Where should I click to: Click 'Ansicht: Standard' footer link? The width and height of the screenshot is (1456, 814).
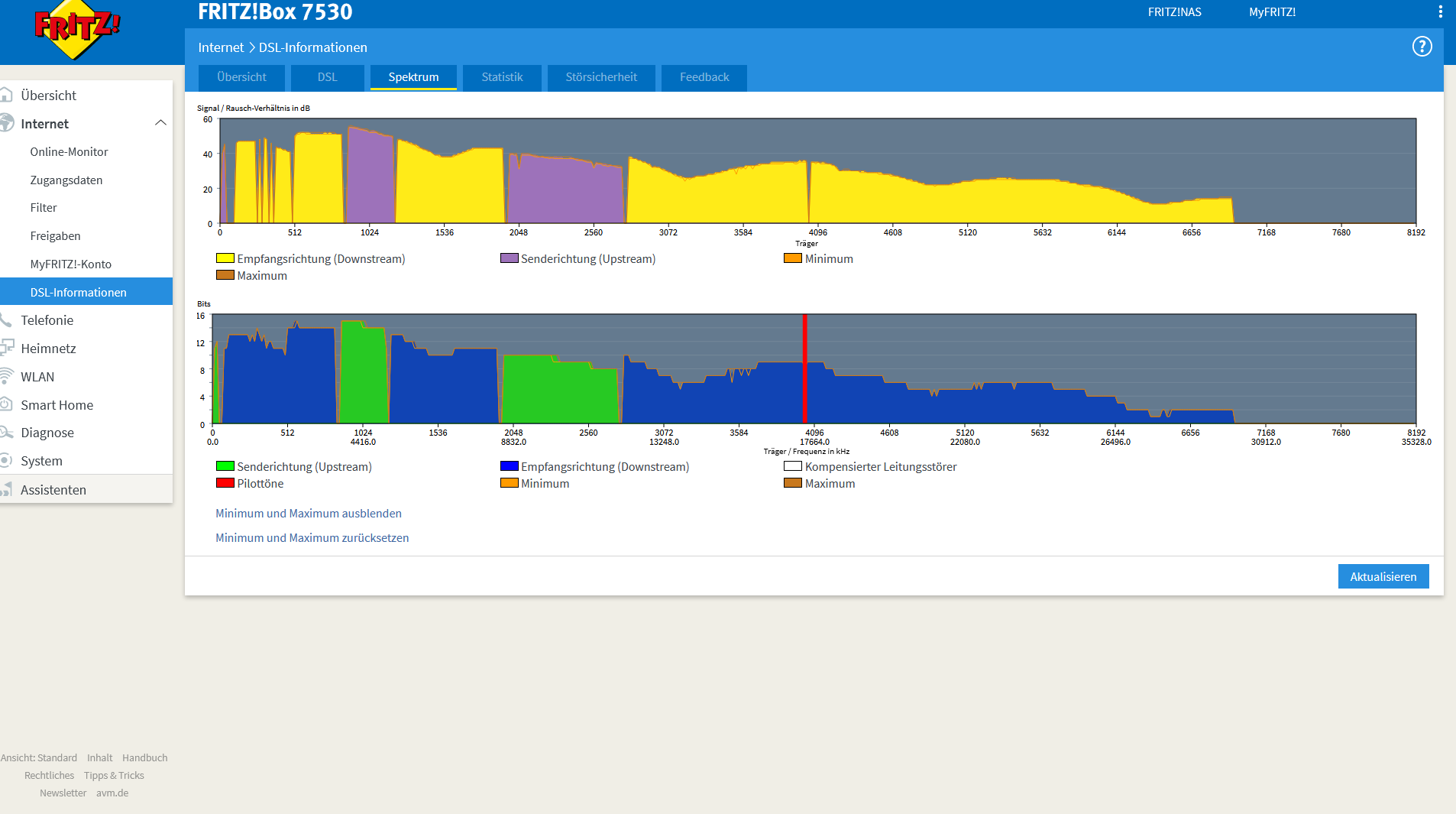[x=39, y=758]
